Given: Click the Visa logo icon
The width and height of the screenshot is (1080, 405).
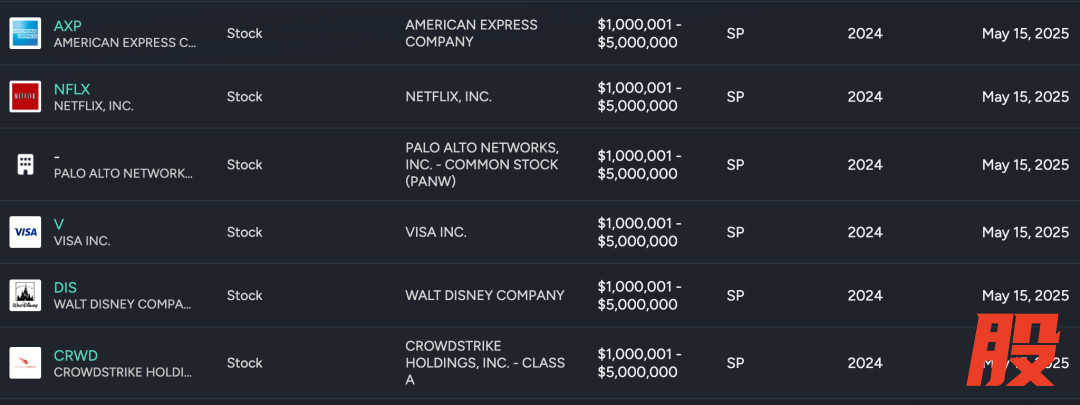Looking at the screenshot, I should [x=25, y=232].
